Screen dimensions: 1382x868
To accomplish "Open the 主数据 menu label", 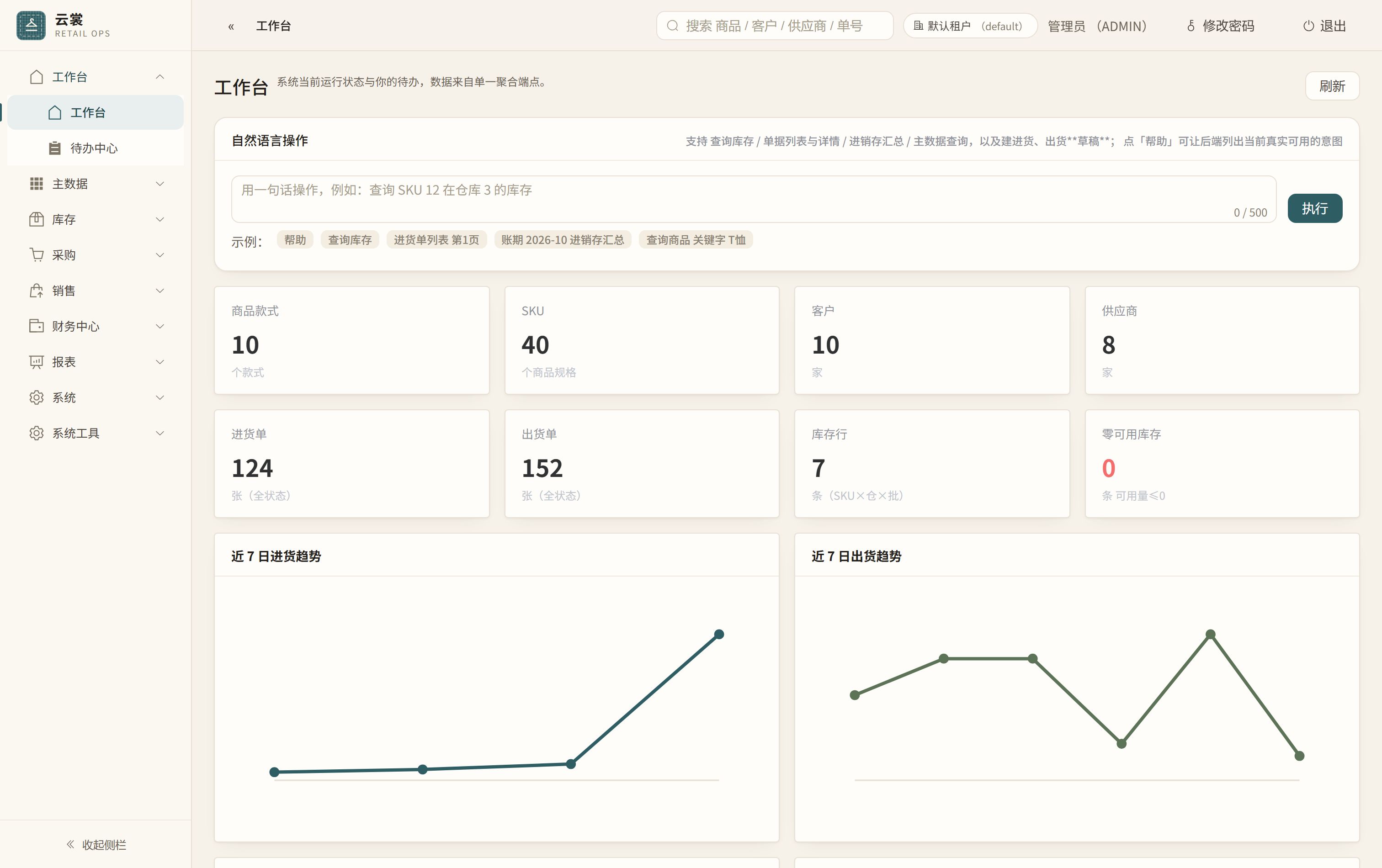I will [70, 184].
